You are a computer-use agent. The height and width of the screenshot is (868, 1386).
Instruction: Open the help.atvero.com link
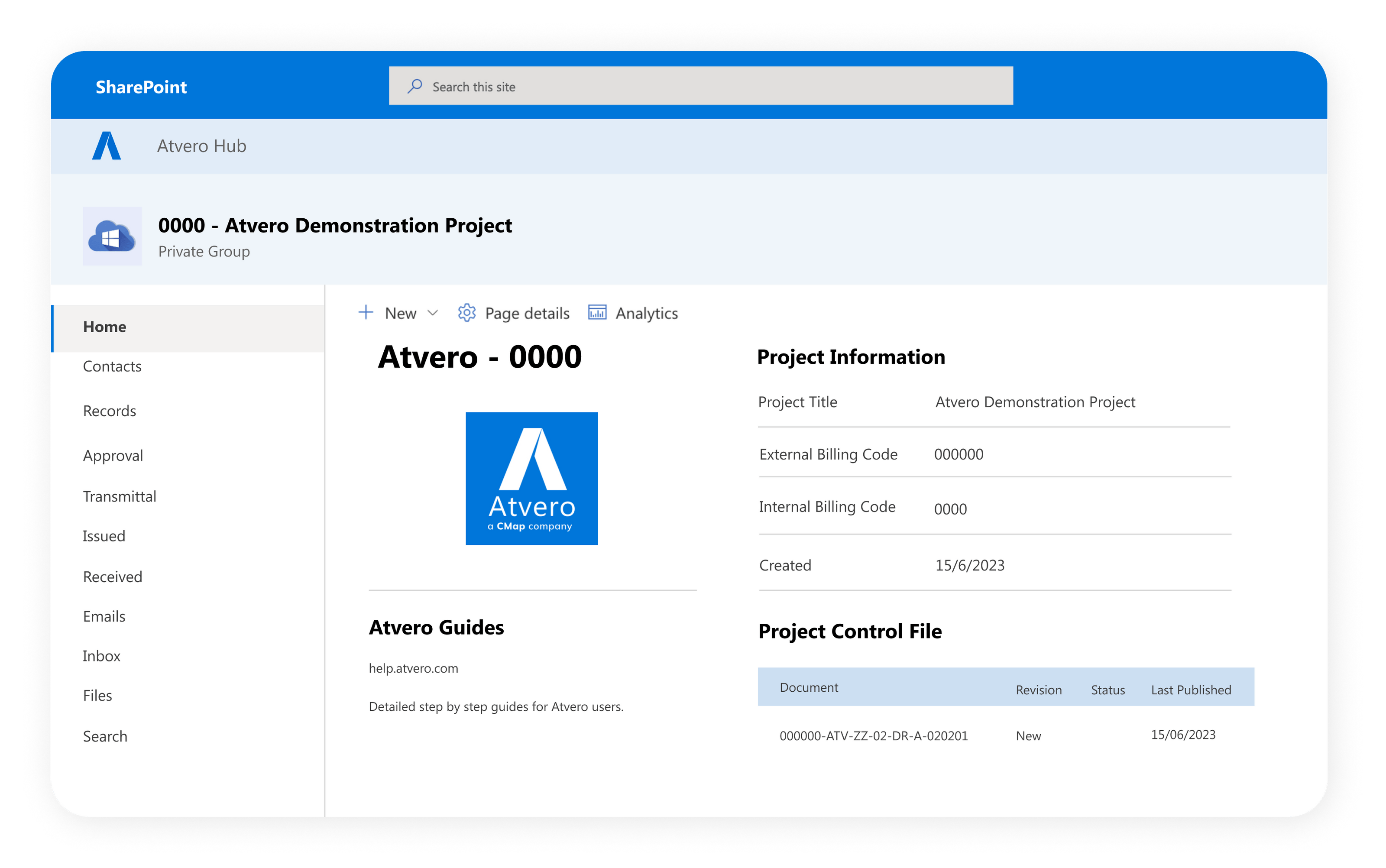(413, 668)
